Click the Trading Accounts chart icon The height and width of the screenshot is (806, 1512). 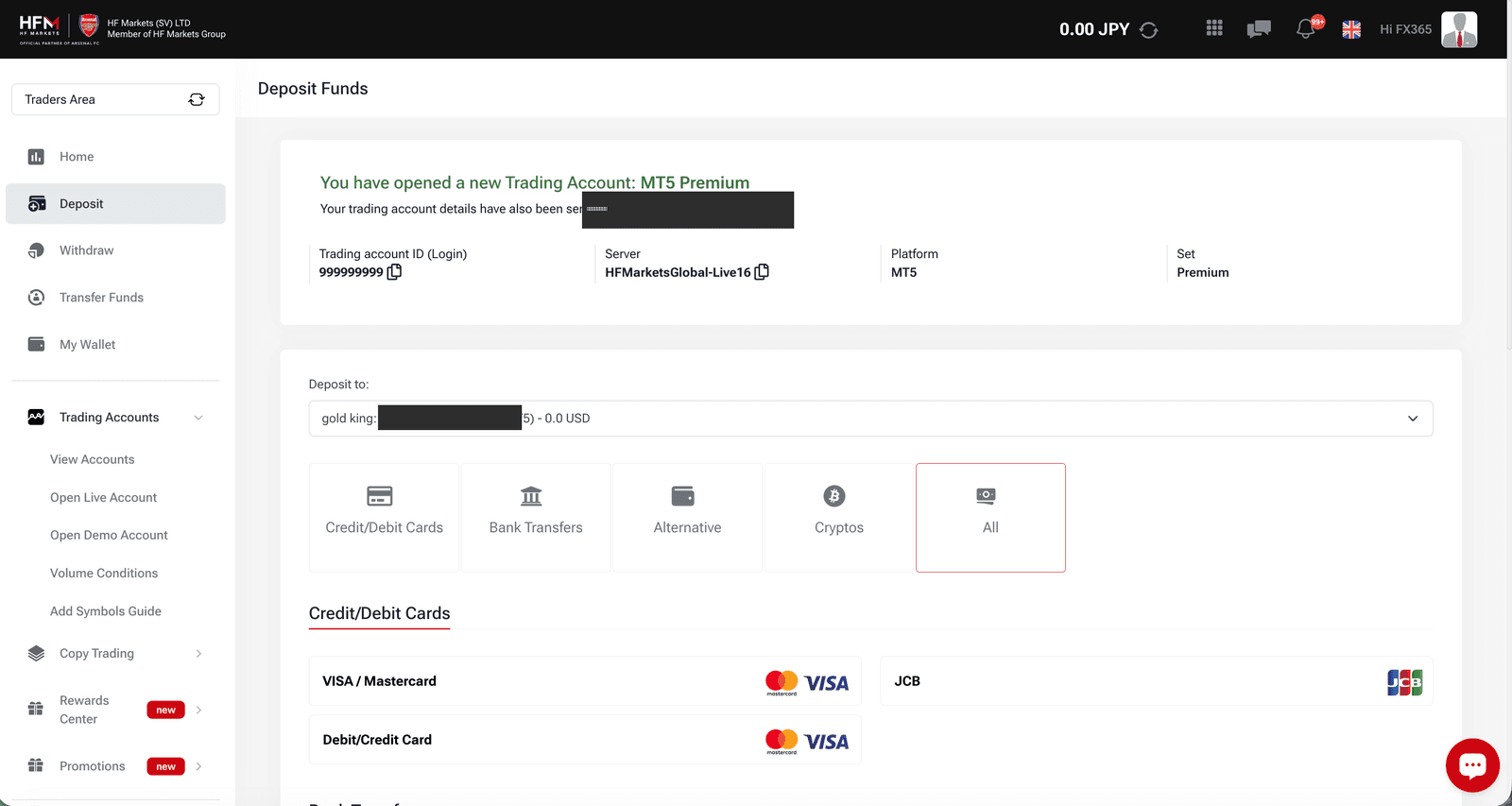(36, 417)
